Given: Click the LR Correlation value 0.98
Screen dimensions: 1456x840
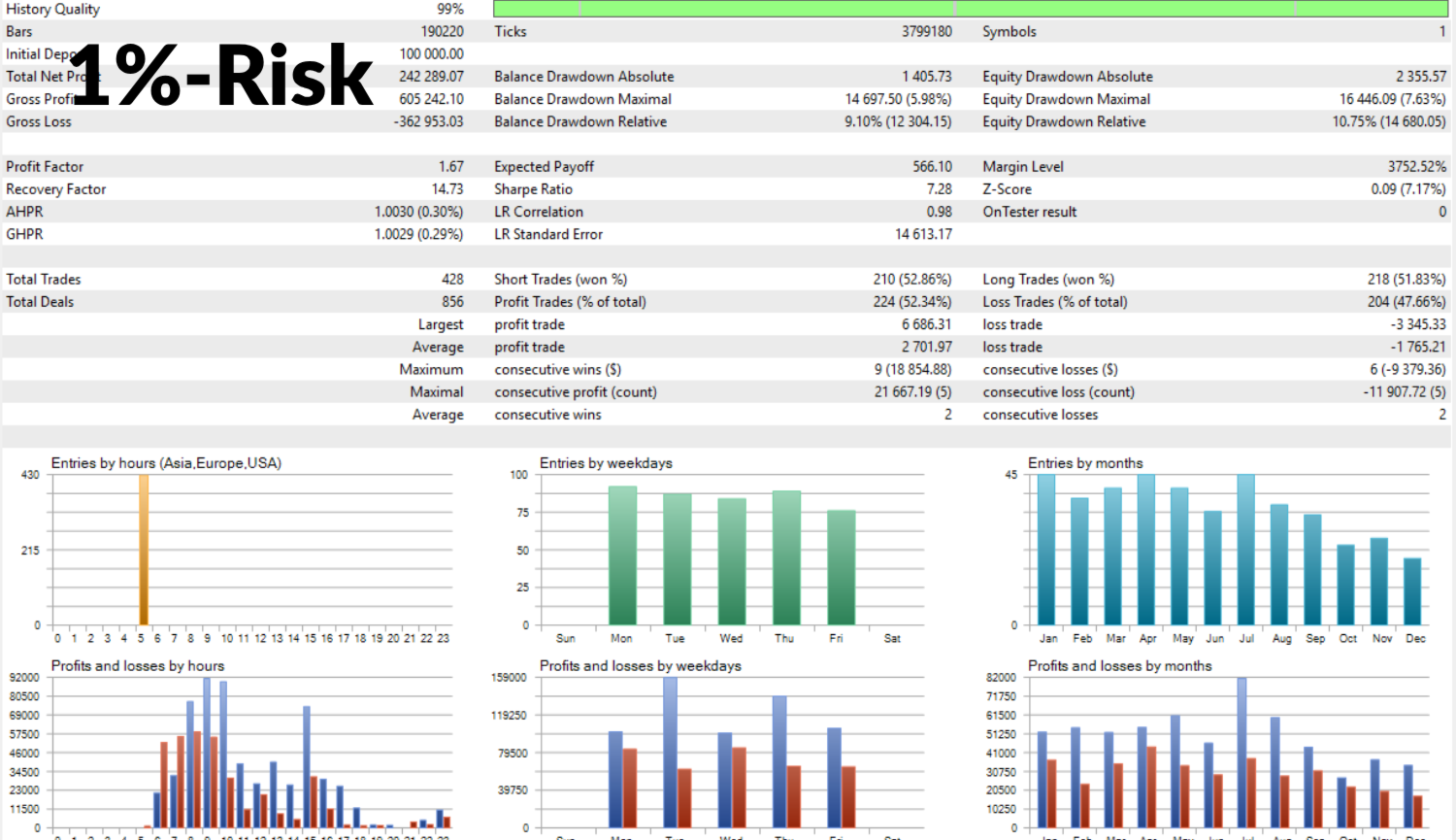Looking at the screenshot, I should (x=940, y=211).
